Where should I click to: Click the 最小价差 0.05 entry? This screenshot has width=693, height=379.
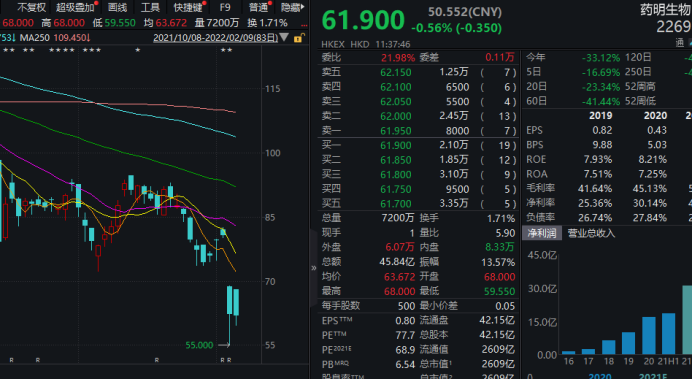coord(468,306)
